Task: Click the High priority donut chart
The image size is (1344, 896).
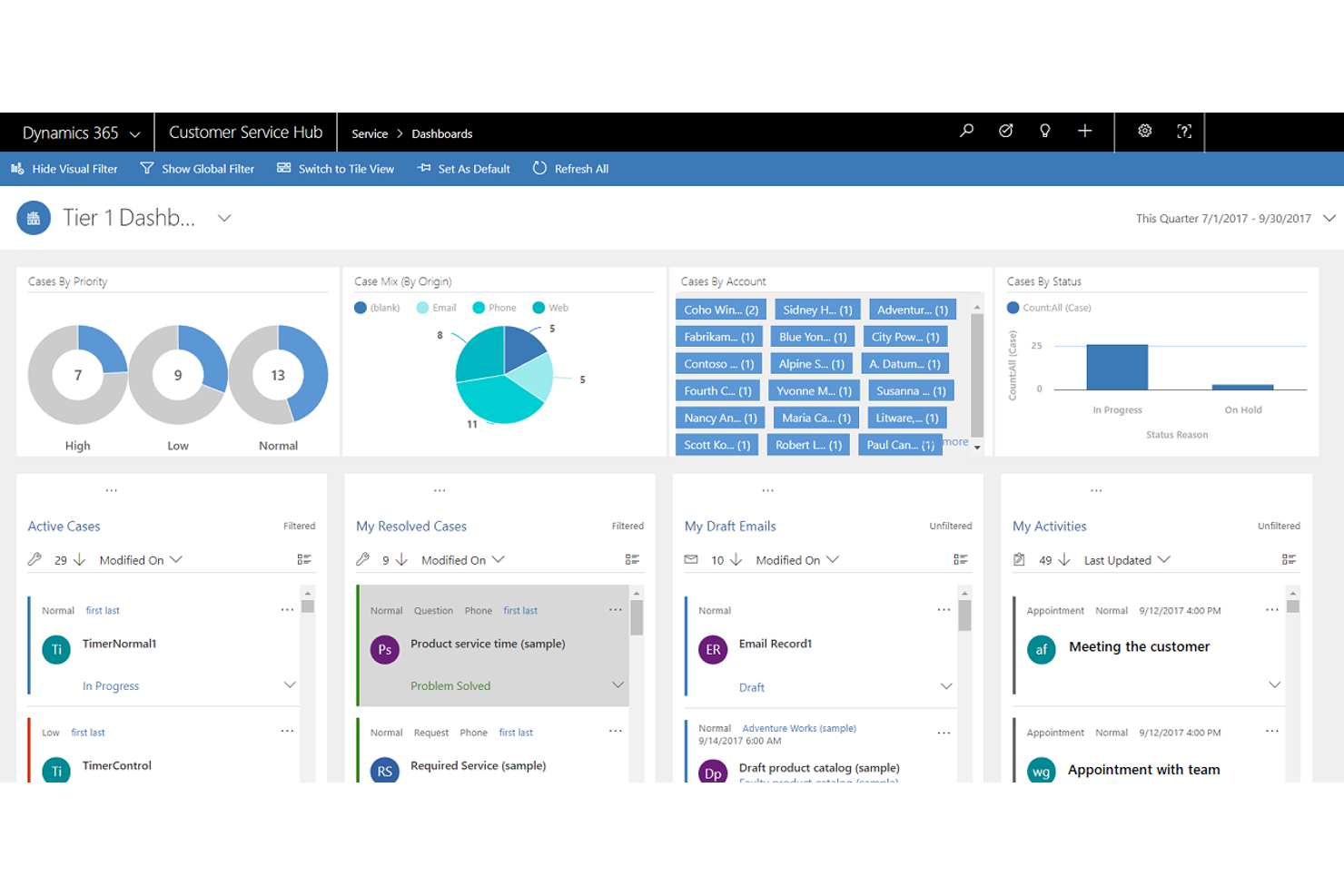Action: point(78,375)
